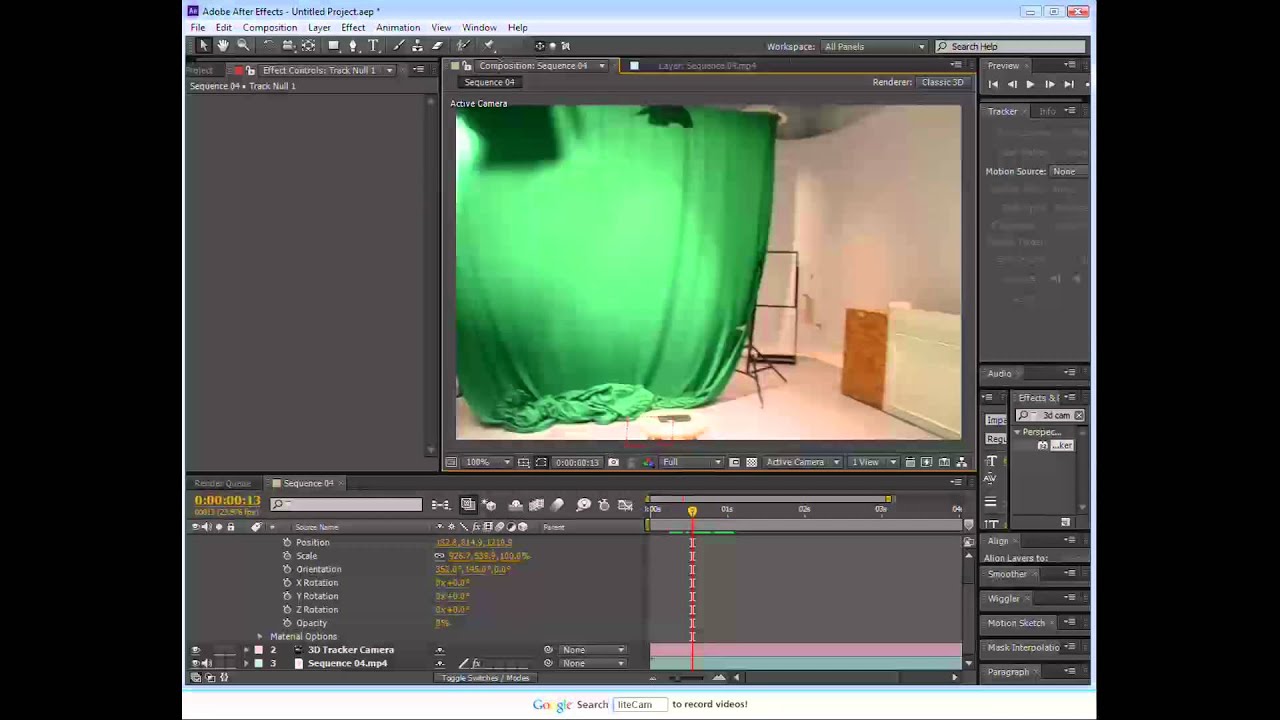Viewport: 1280px width, 720px height.
Task: Expand Material Options property group
Action: [x=260, y=637]
